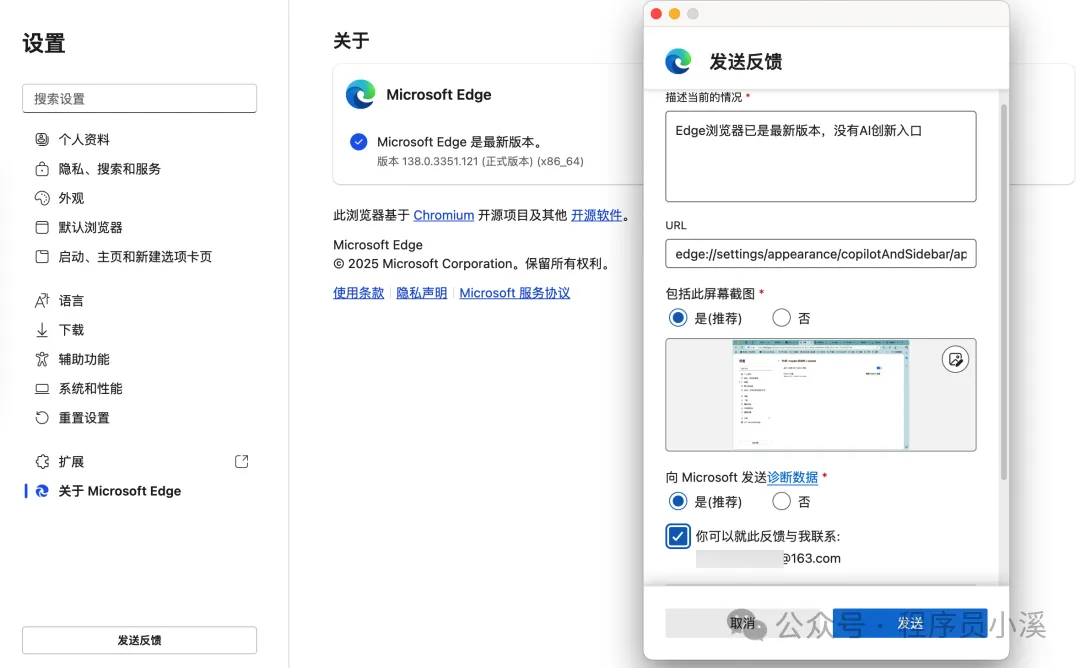Open the 使用条款 link
The image size is (1080, 668).
[x=358, y=293]
